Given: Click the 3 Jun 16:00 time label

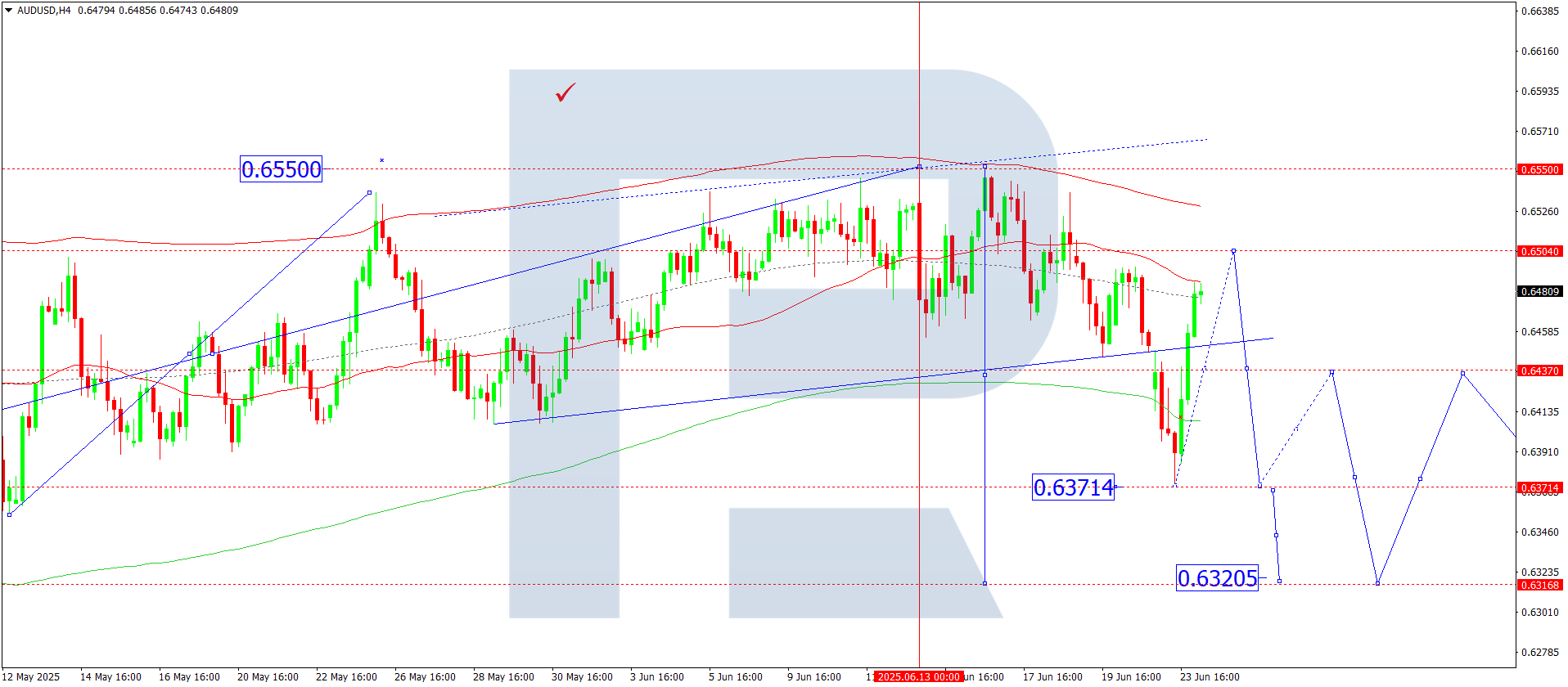Looking at the screenshot, I should coord(656,677).
